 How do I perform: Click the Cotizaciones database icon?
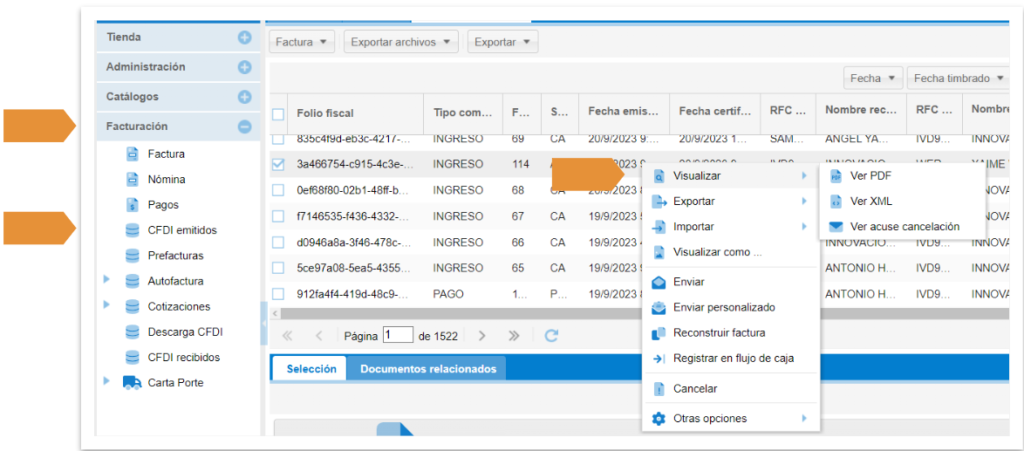[x=133, y=306]
